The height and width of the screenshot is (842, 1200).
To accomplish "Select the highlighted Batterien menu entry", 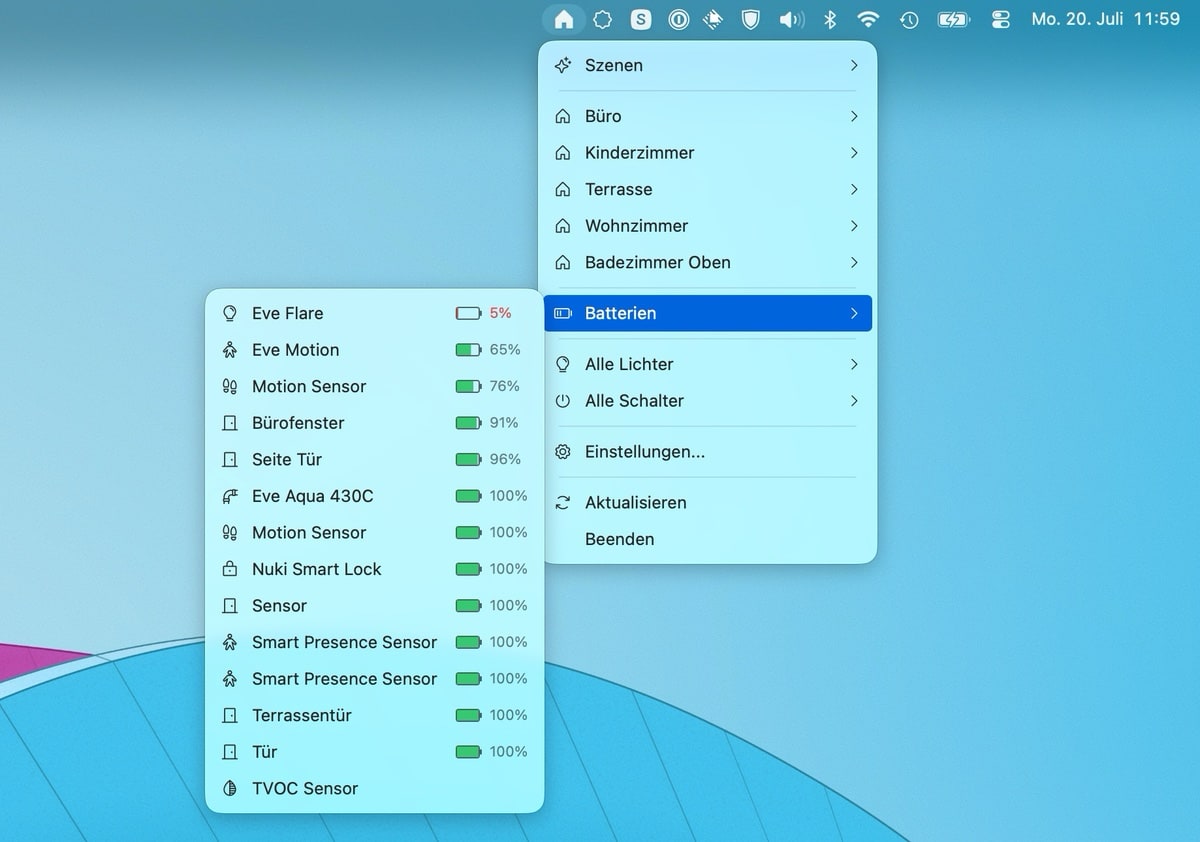I will pyautogui.click(x=708, y=313).
